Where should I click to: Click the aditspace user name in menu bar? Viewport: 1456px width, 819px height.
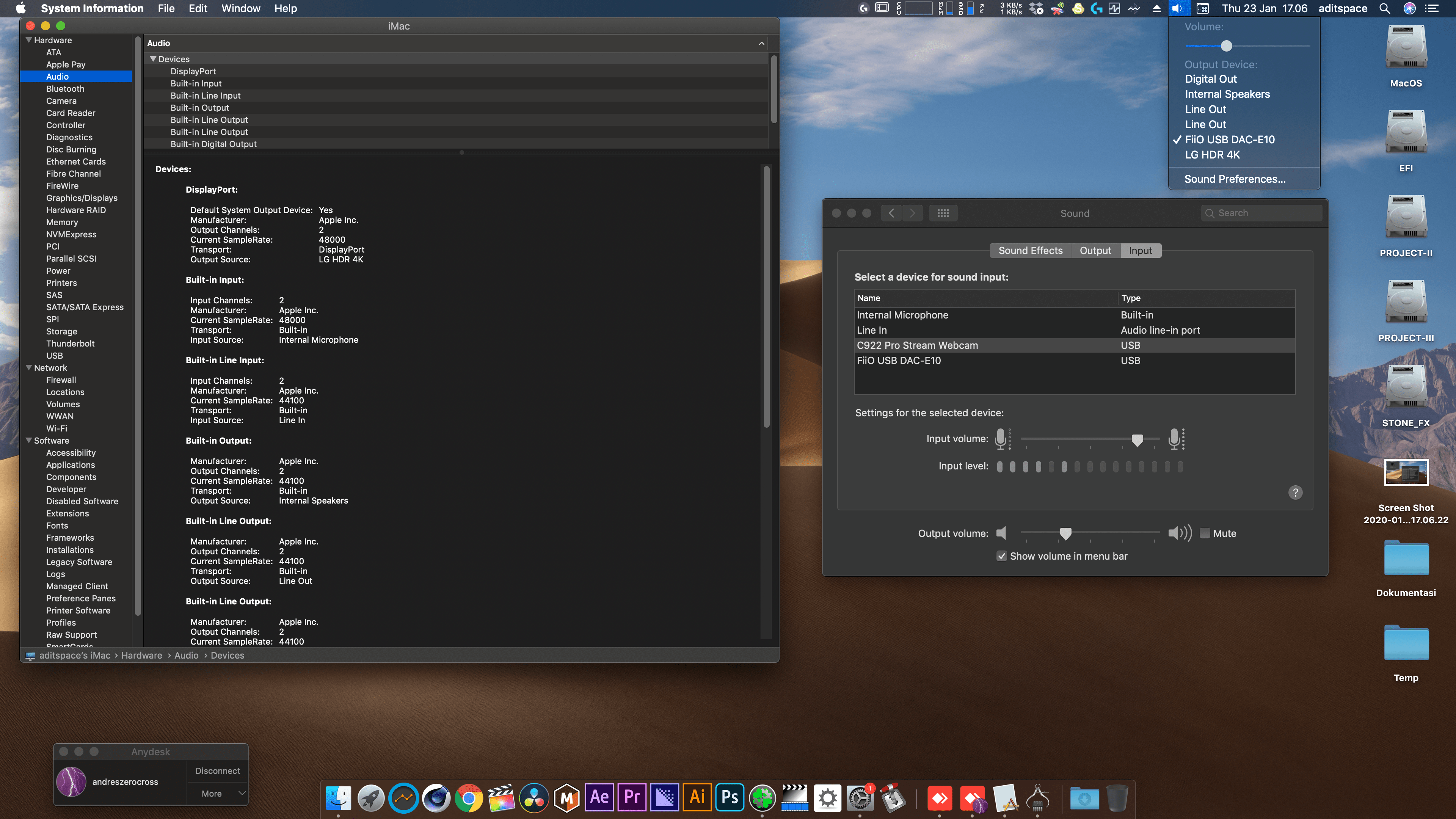1343,8
